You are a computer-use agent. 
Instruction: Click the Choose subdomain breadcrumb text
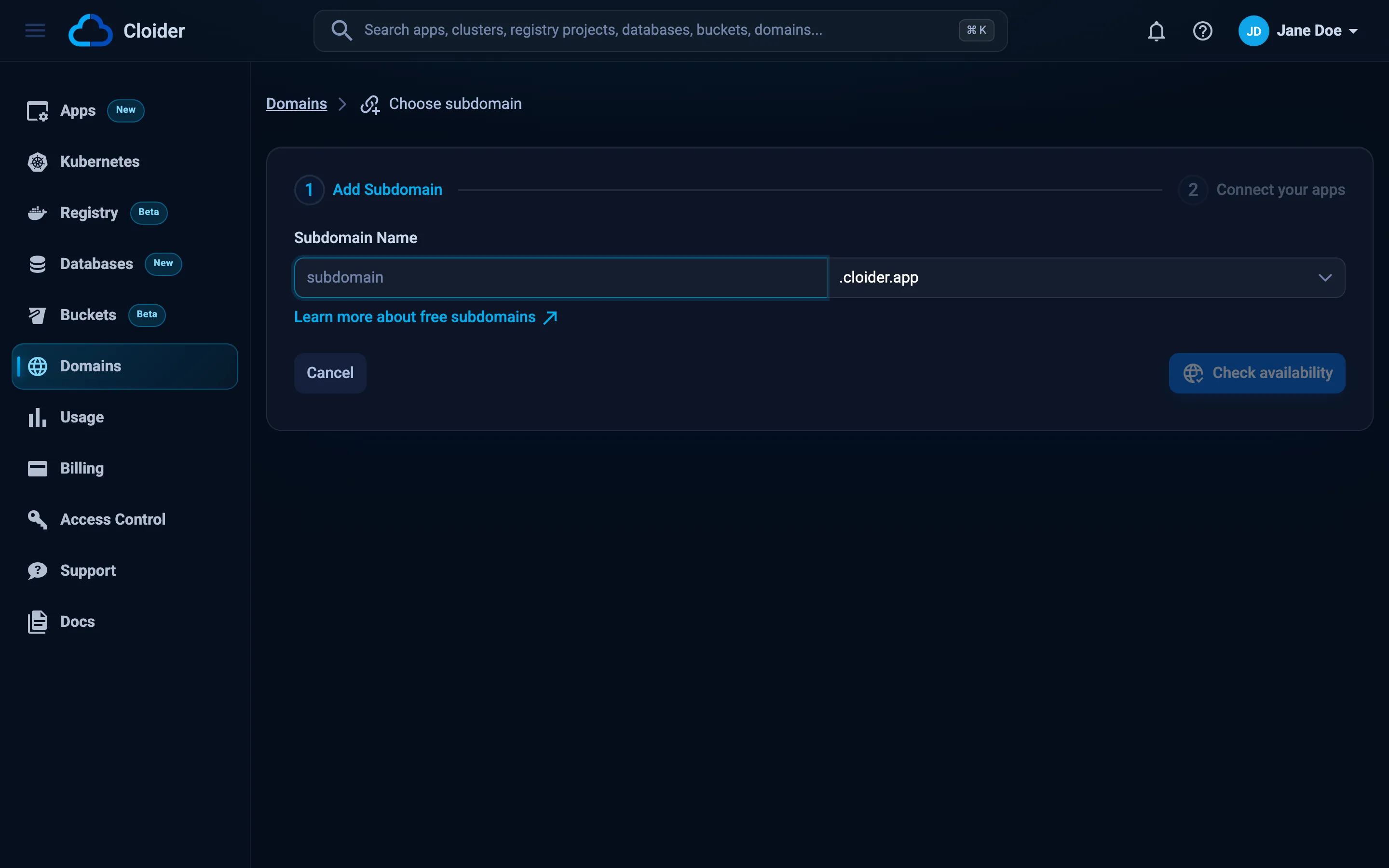[455, 104]
